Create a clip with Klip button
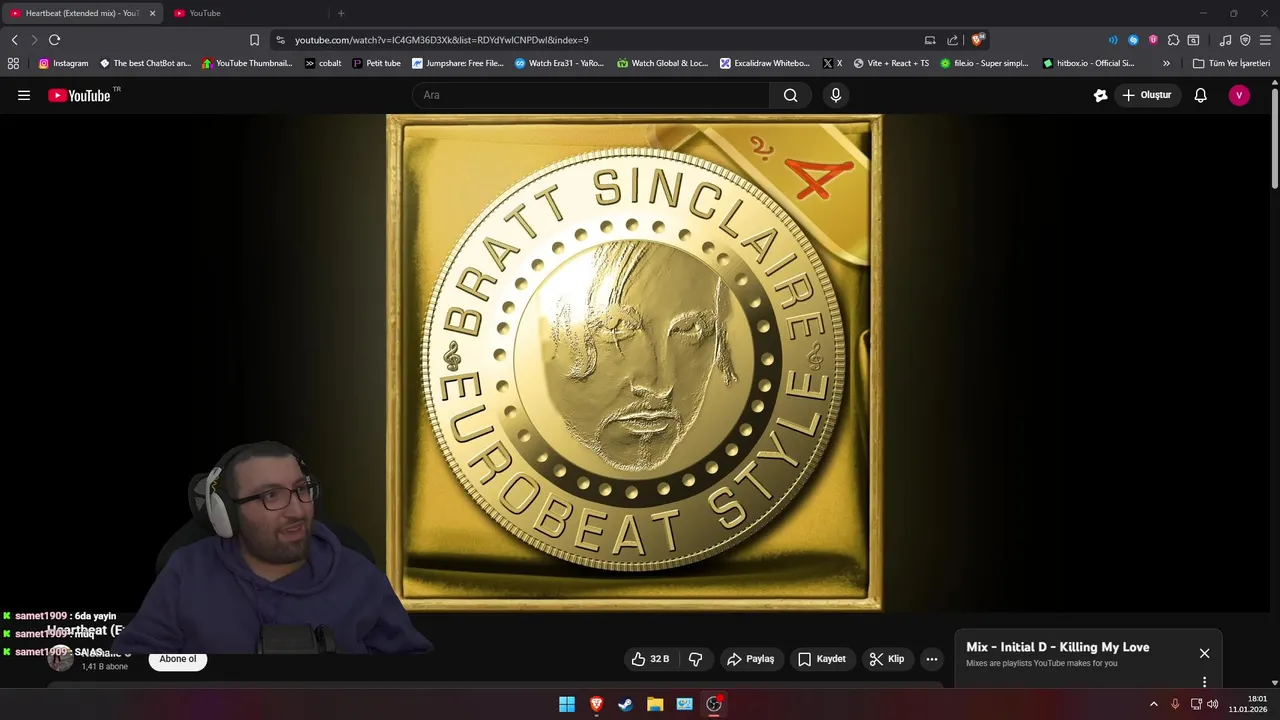This screenshot has width=1280, height=720. click(887, 659)
